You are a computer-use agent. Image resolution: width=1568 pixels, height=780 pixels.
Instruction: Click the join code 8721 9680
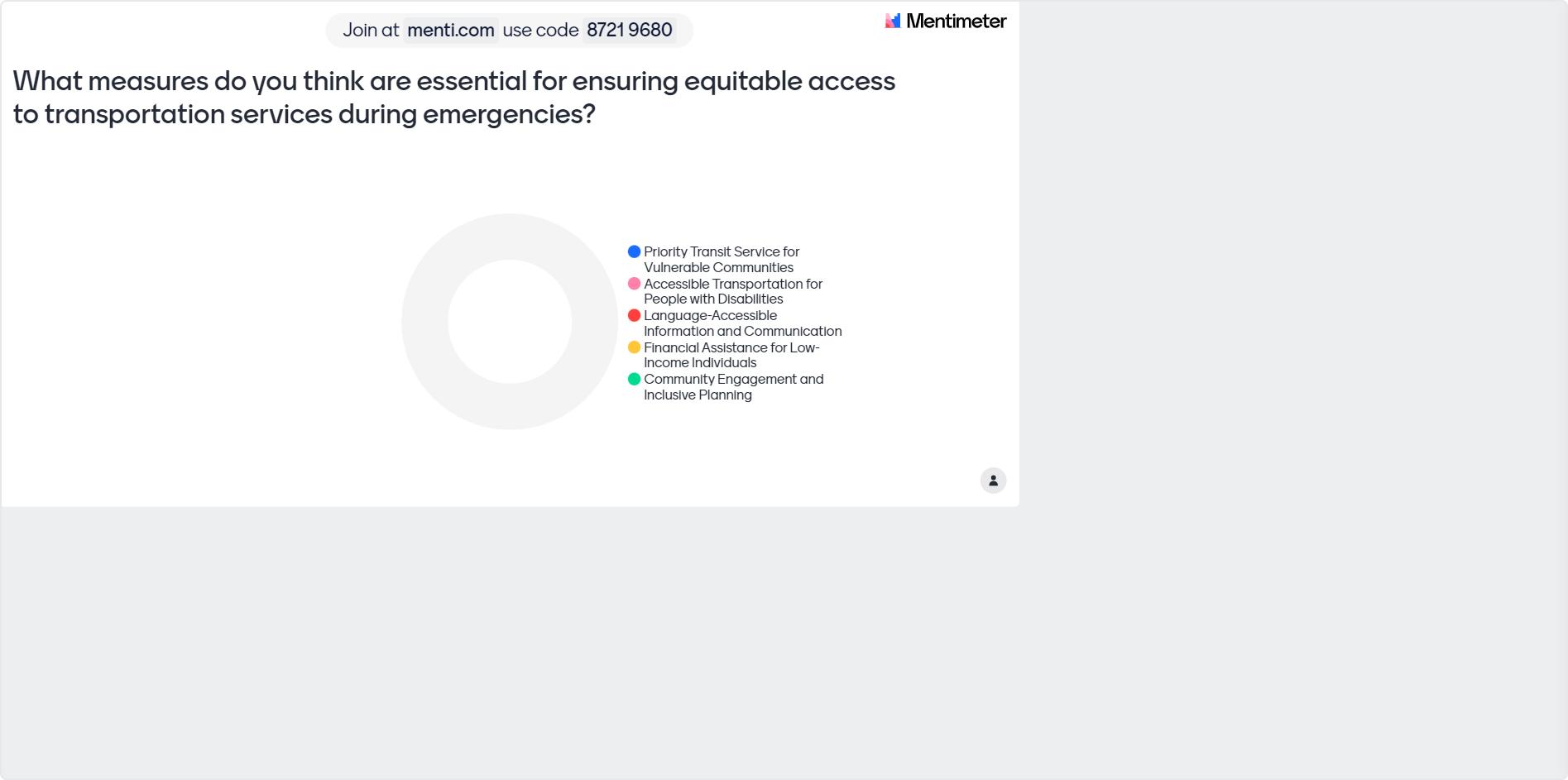click(x=629, y=31)
